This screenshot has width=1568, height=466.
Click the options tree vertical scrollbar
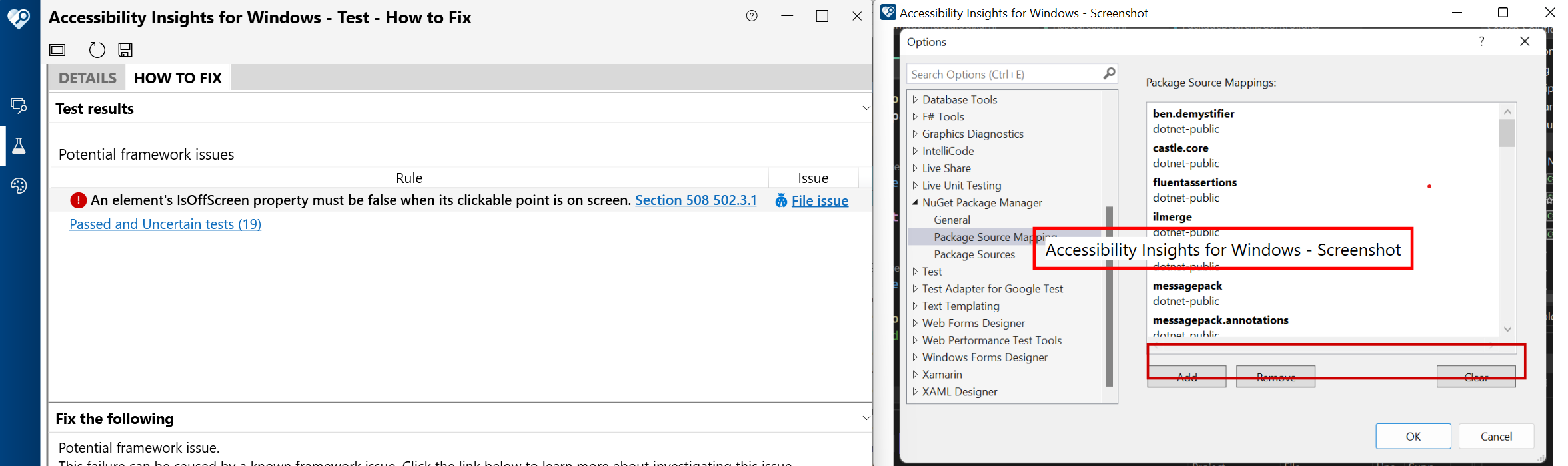[x=1109, y=296]
